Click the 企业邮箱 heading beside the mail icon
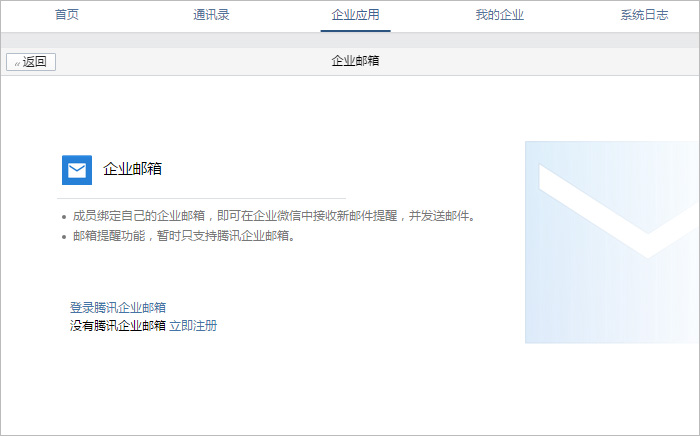The height and width of the screenshot is (436, 700). [132, 169]
